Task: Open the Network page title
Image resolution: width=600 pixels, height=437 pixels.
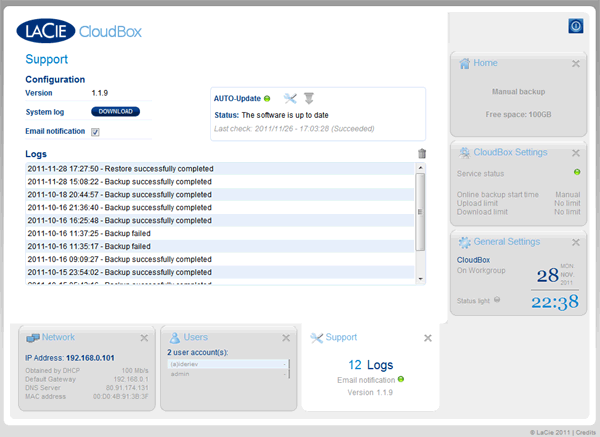Action: (x=58, y=337)
